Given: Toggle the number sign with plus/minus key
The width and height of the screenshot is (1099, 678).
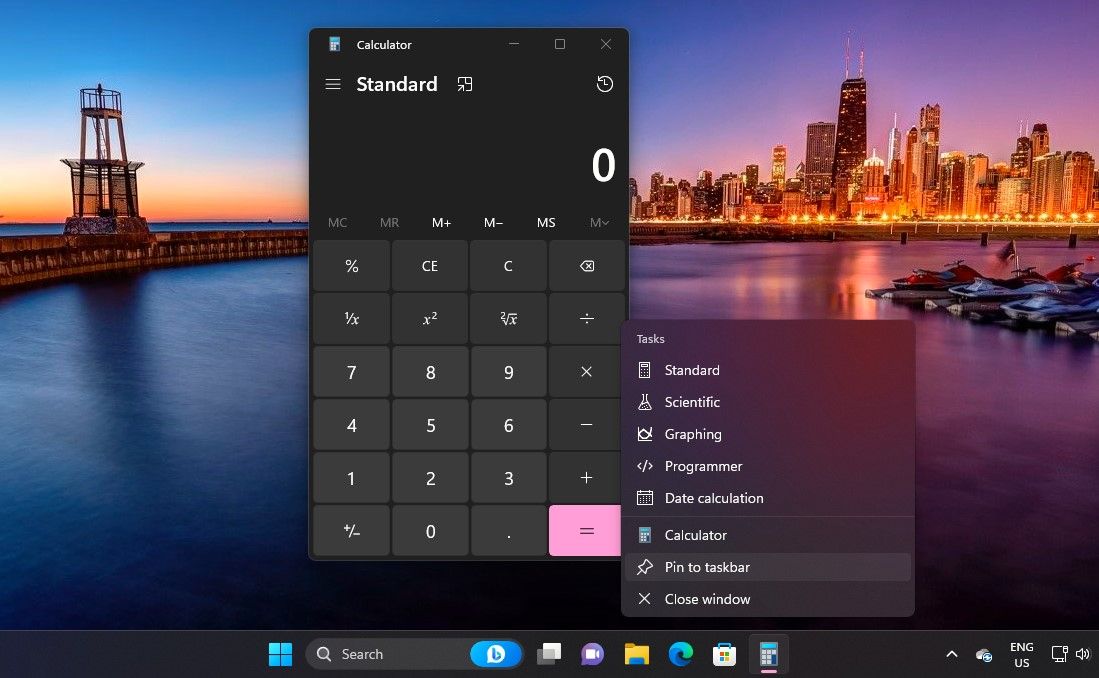Looking at the screenshot, I should tap(351, 530).
